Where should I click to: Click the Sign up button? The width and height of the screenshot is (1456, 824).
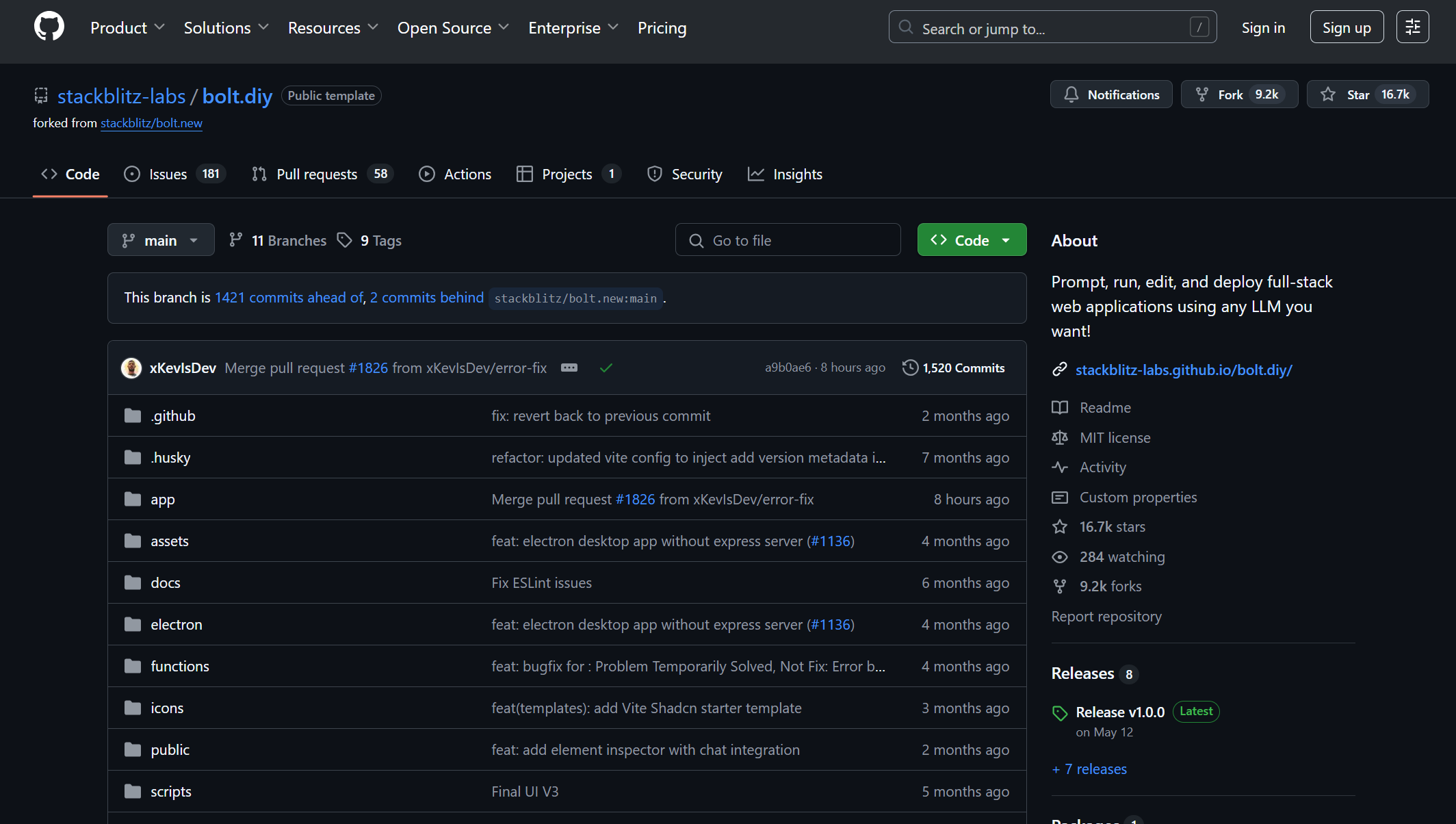click(x=1346, y=28)
